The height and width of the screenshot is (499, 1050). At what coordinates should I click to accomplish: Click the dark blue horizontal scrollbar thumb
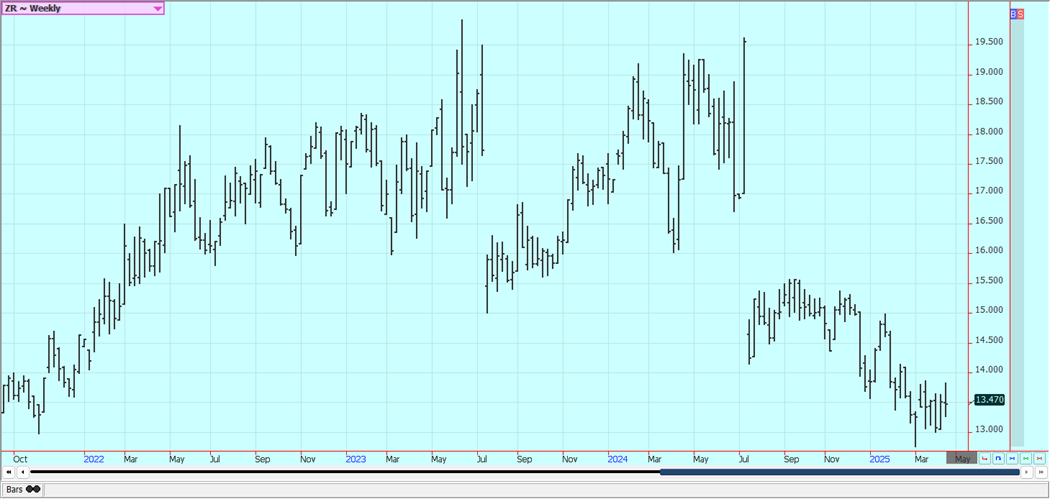tap(840, 472)
